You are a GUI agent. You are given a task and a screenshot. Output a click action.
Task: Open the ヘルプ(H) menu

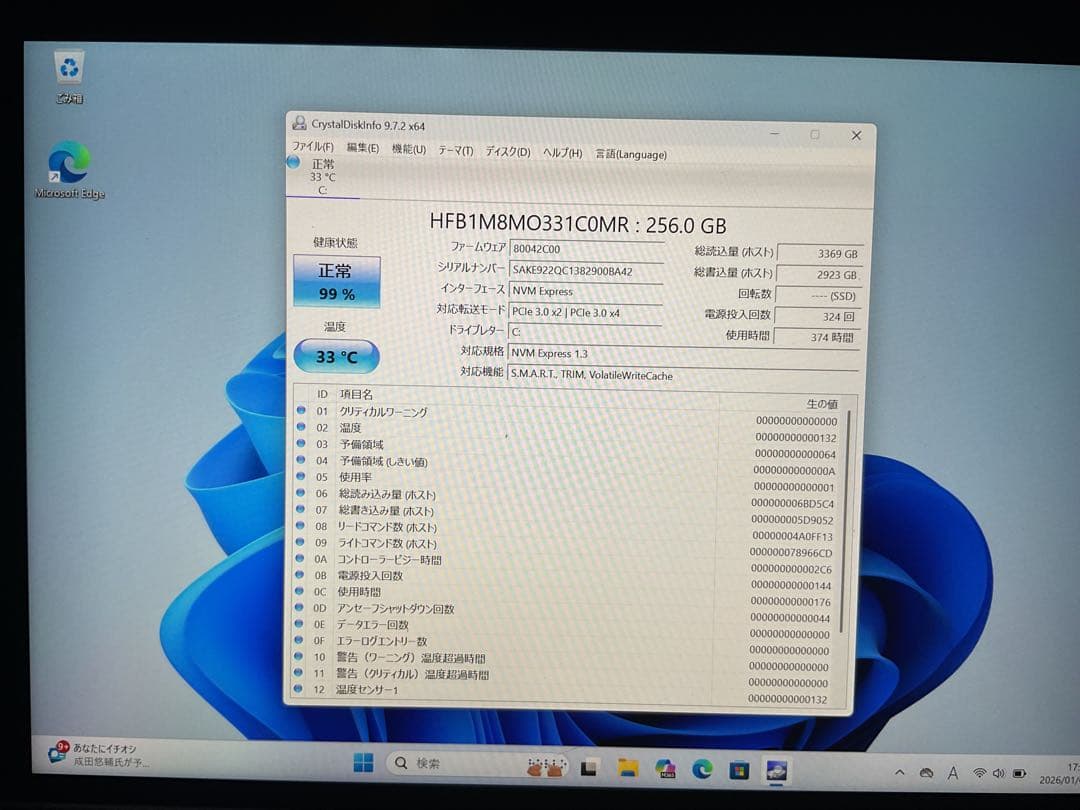[x=563, y=153]
